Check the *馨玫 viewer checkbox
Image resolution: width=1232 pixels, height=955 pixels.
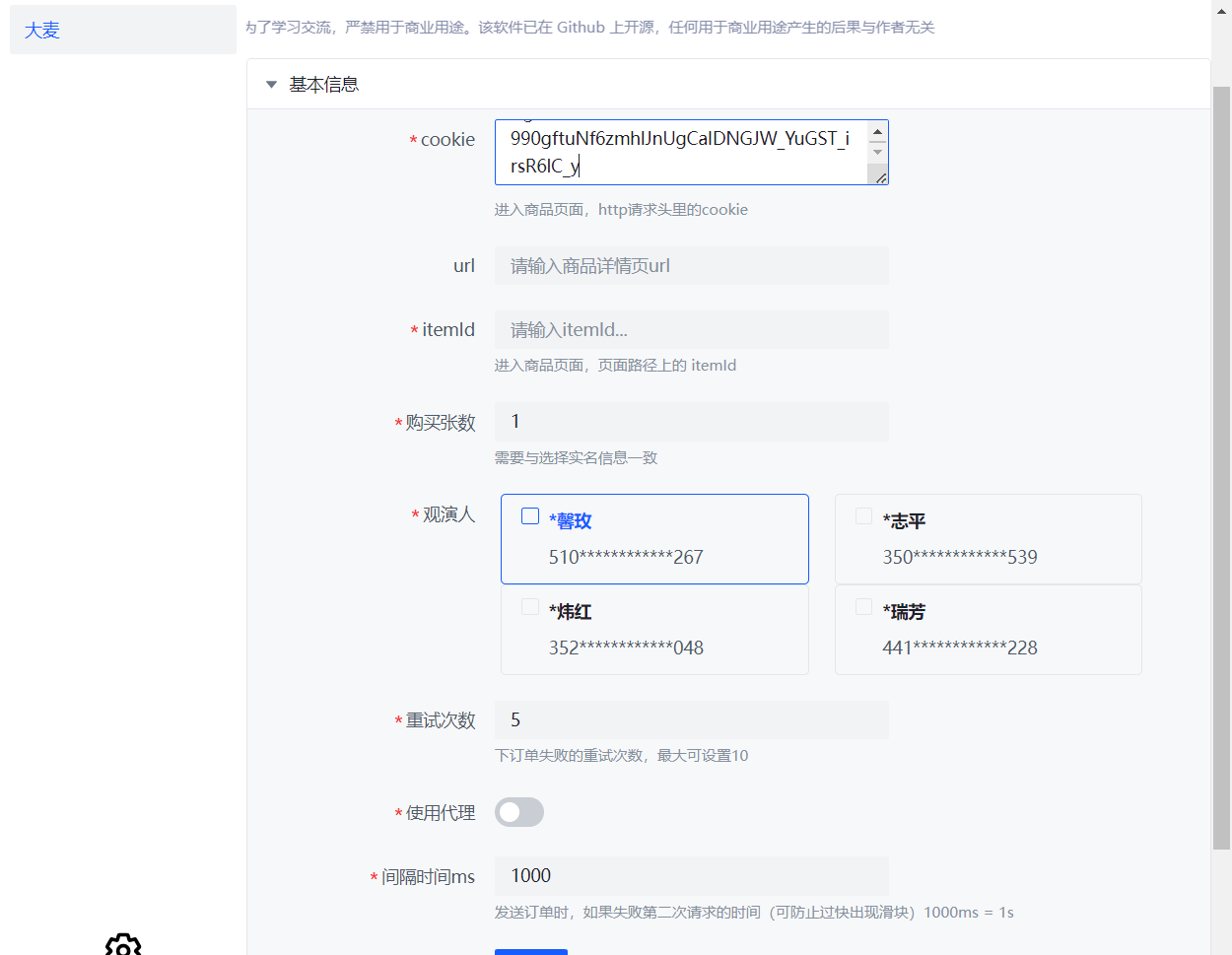pos(530,516)
